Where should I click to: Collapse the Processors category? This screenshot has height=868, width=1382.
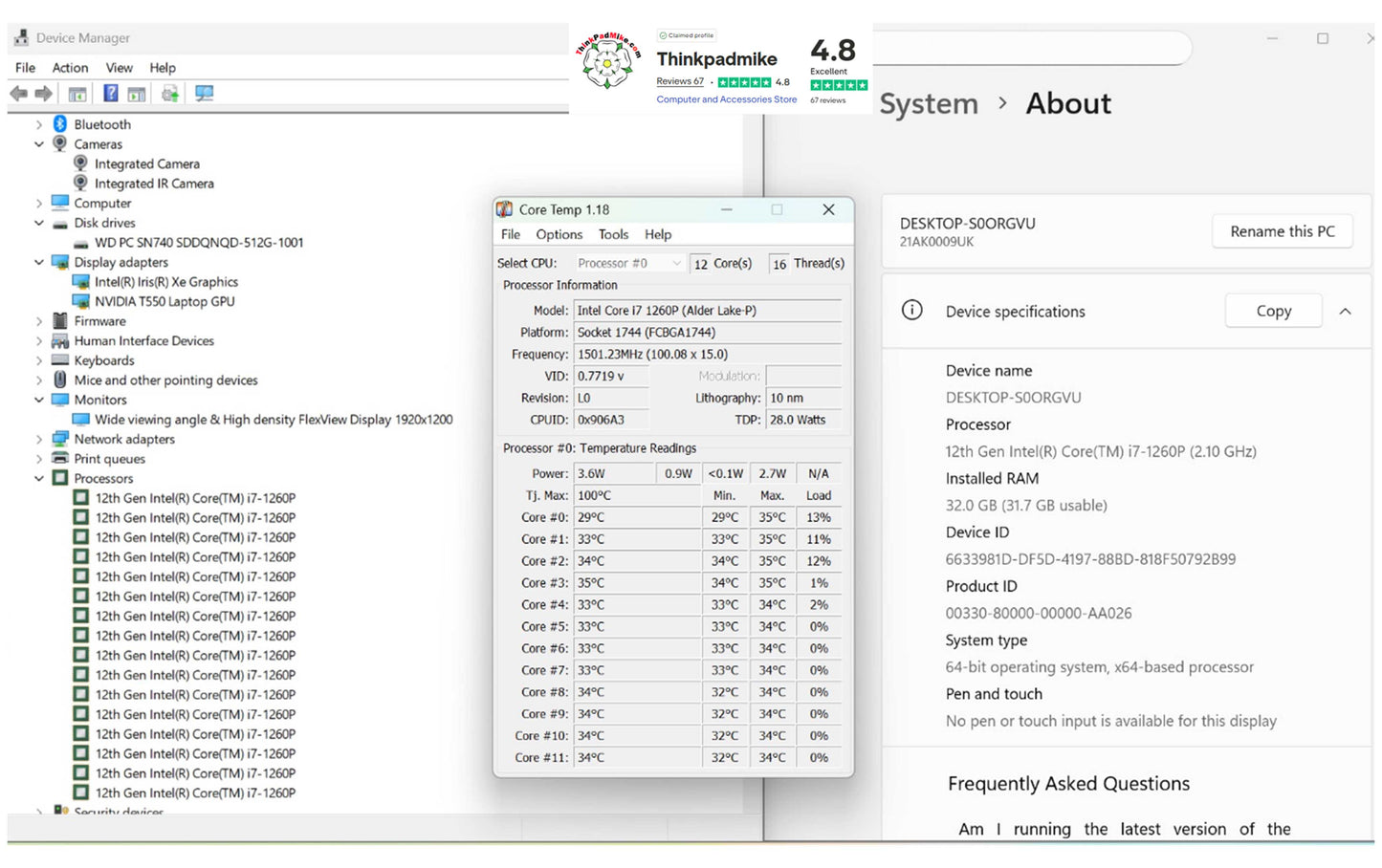(x=39, y=479)
